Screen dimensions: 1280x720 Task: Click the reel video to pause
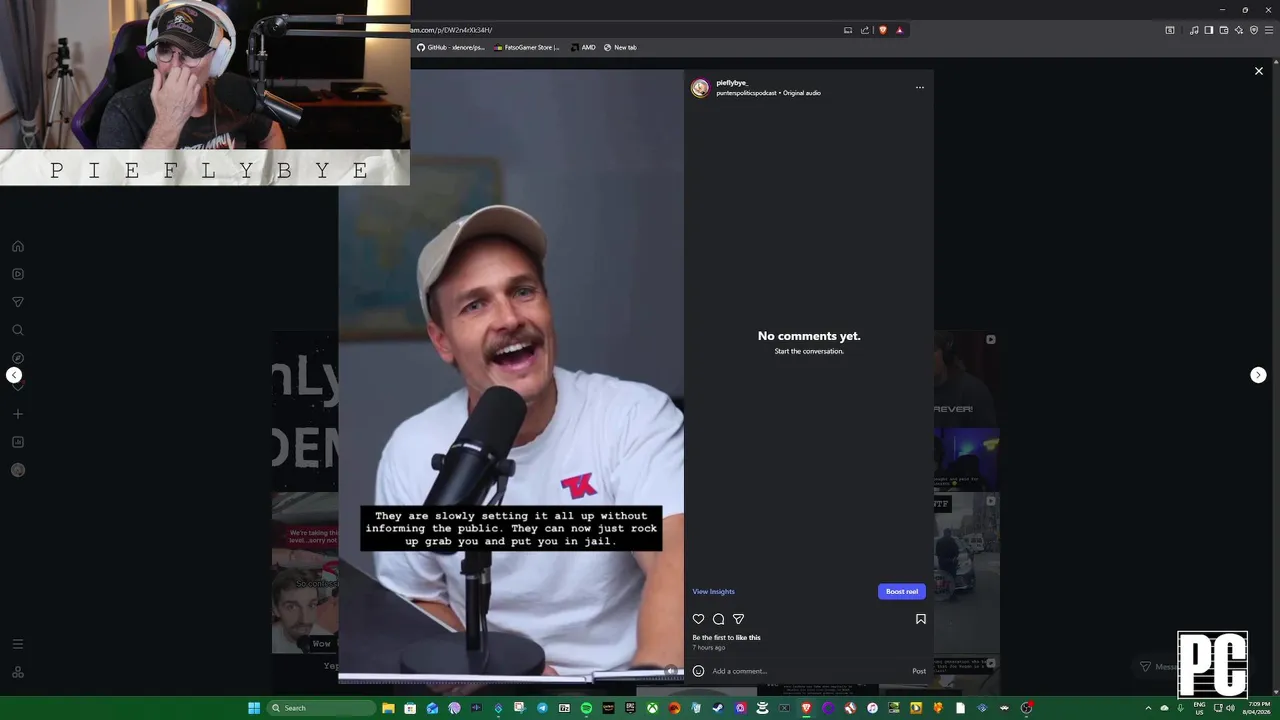(511, 375)
